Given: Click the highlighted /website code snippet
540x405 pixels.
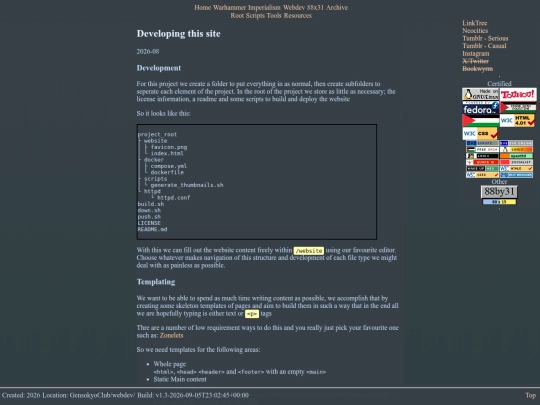Looking at the screenshot, I should coord(309,251).
